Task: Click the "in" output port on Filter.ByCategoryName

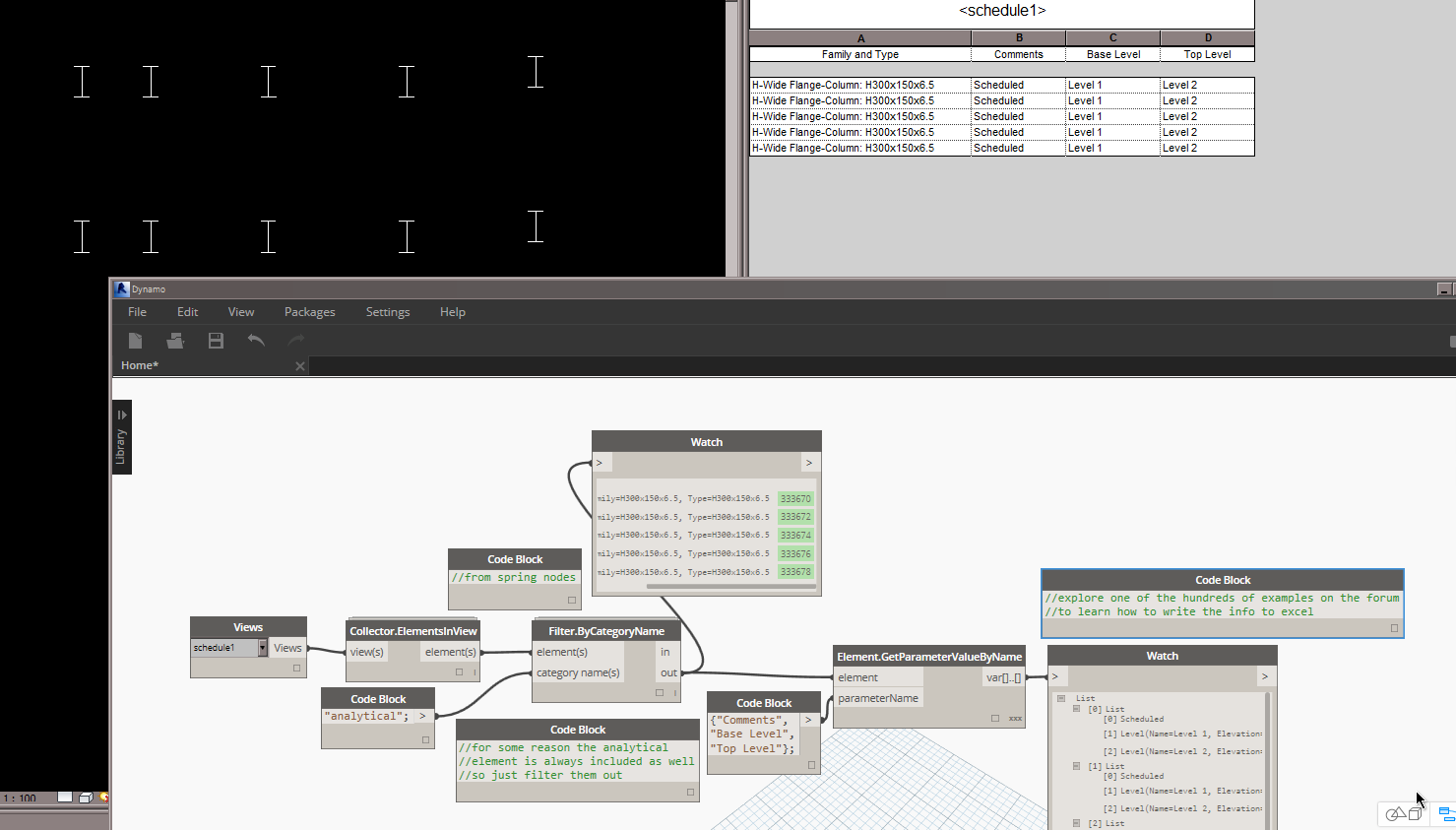Action: 667,652
